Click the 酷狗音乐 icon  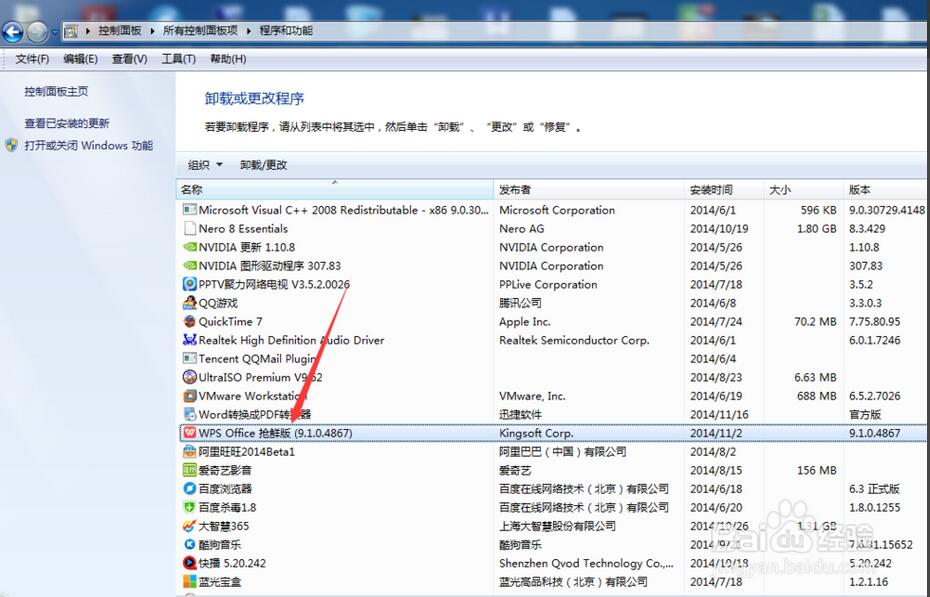[x=189, y=544]
